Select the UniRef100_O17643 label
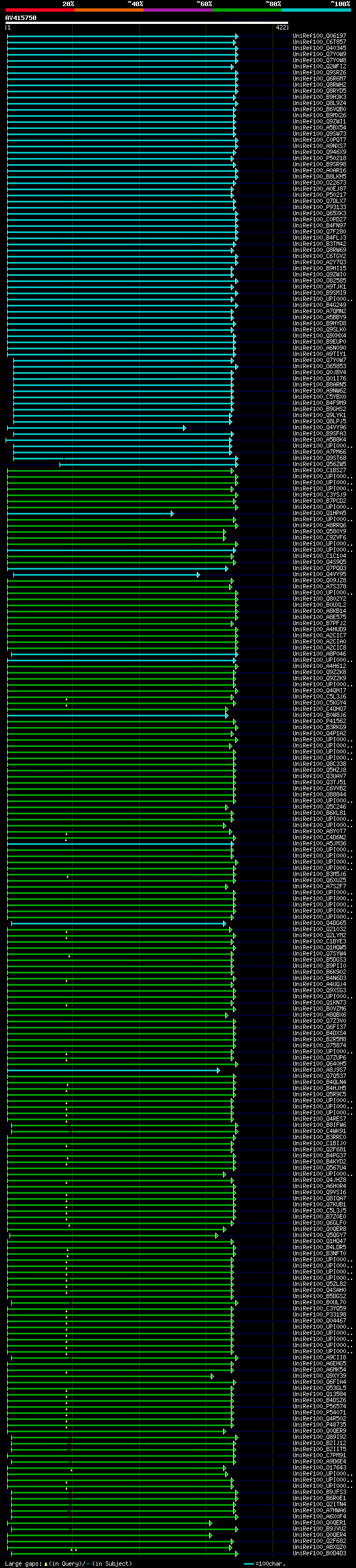The image size is (356, 1568). 319,1467
